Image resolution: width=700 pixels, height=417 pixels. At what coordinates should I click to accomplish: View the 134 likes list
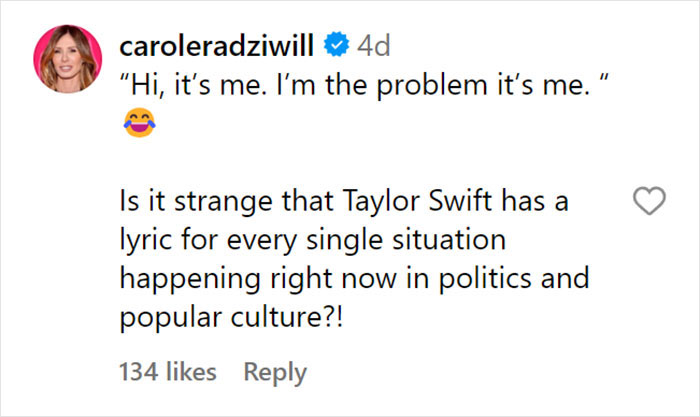click(167, 372)
